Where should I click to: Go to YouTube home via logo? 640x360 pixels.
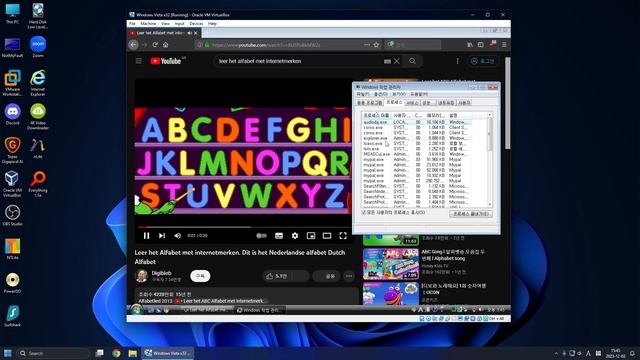click(x=166, y=61)
